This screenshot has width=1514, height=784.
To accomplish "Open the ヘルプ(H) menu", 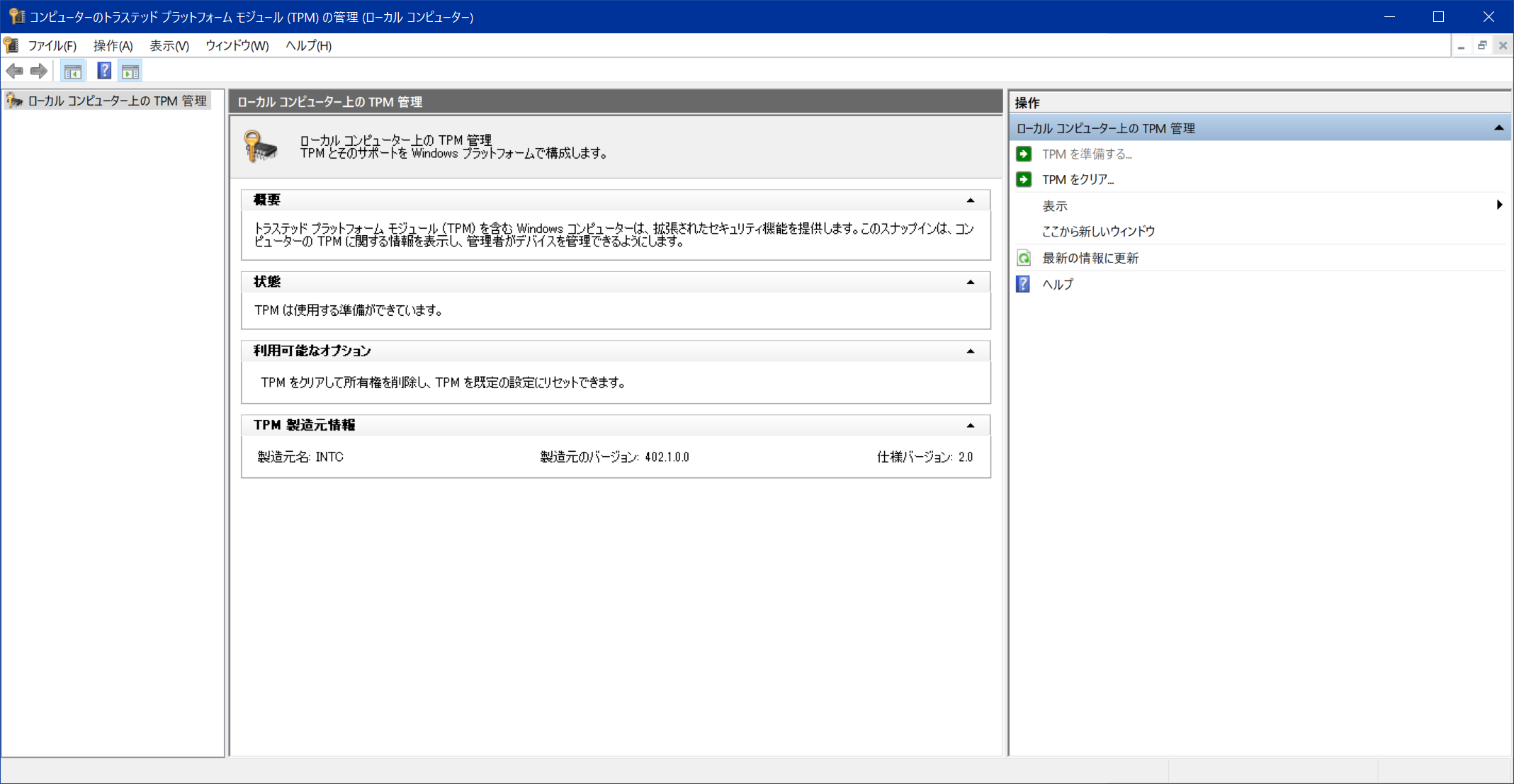I will pos(308,46).
